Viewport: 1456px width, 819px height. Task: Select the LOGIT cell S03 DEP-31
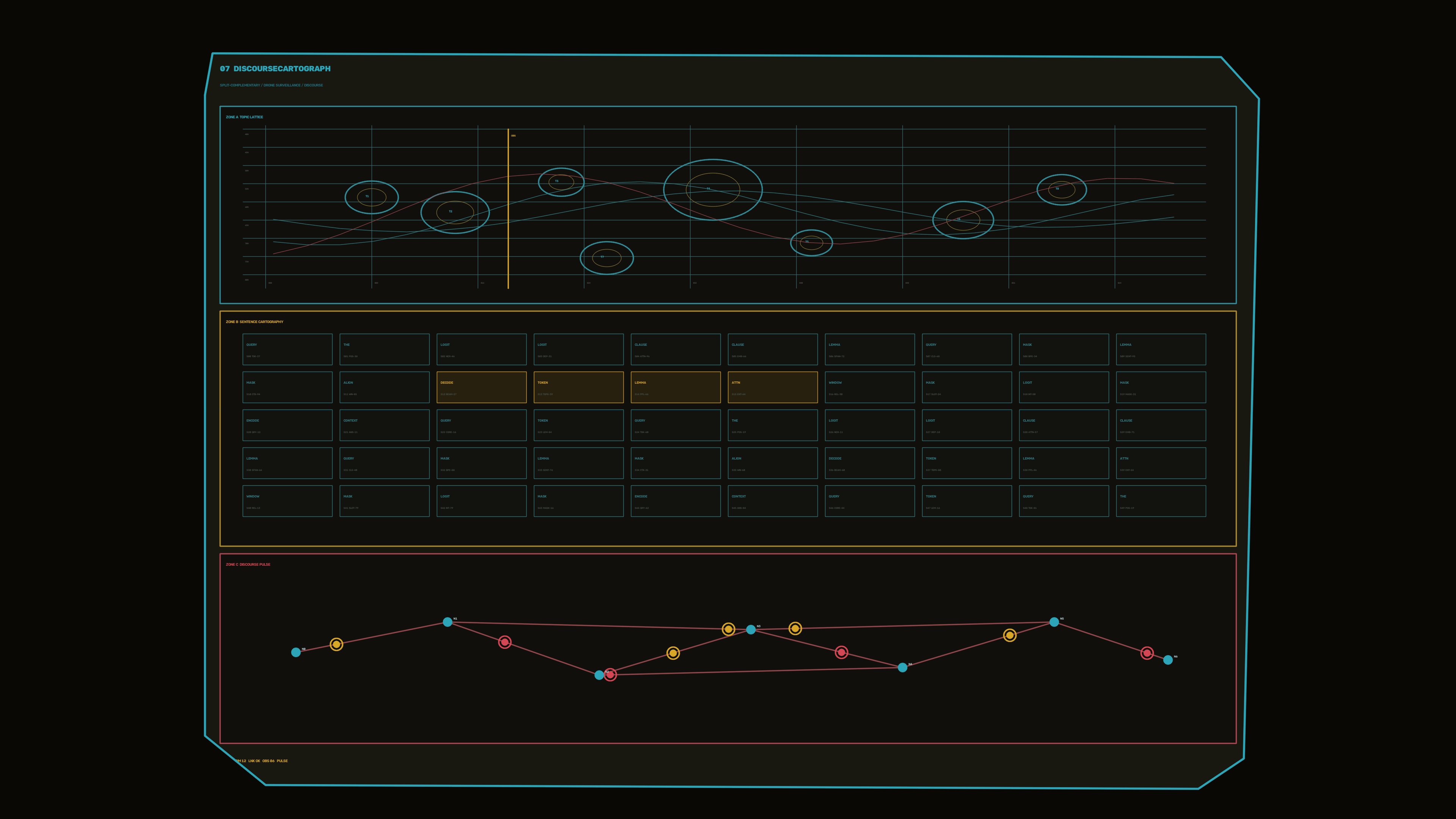pos(579,349)
